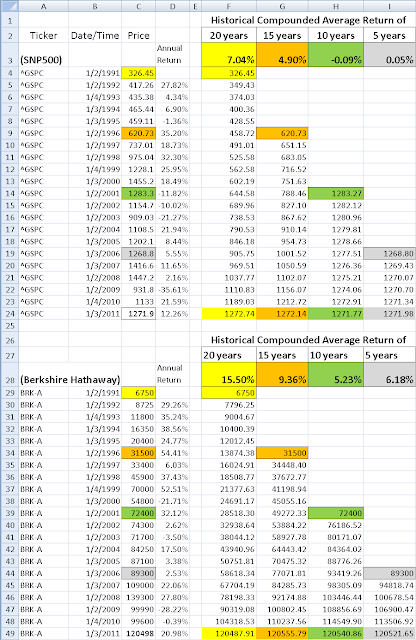Viewport: 416px width, 640px height.
Task: Select orange cell 120555.79
Action: pyautogui.click(x=282, y=633)
